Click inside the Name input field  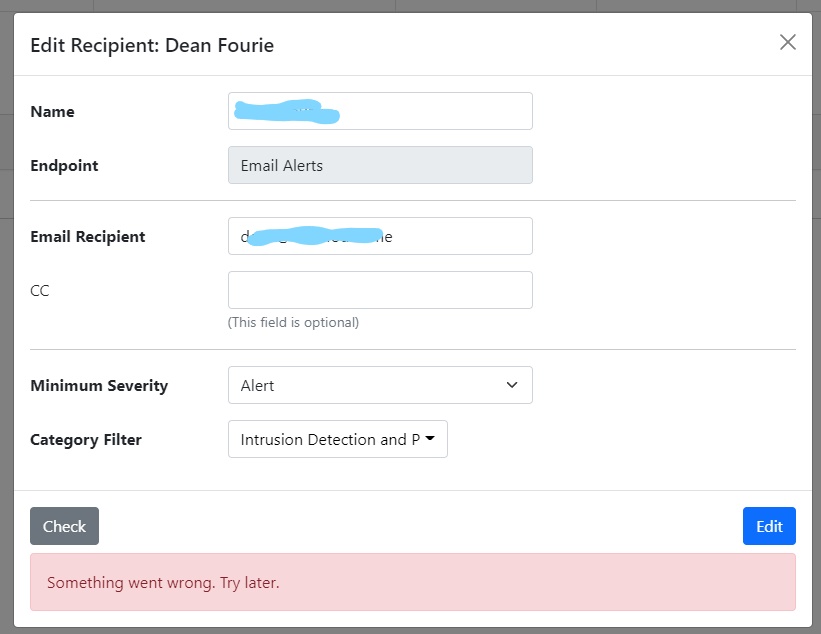pos(380,111)
